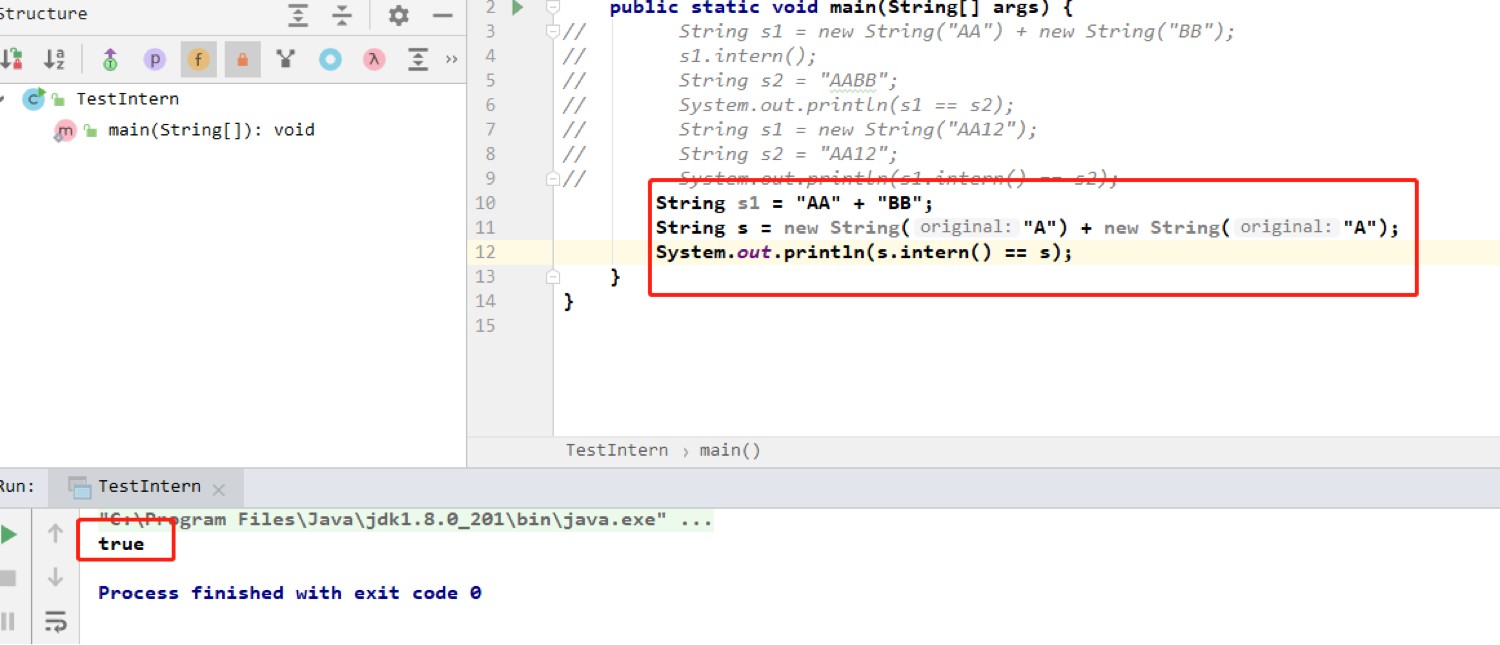Hide the Structure tool window
The height and width of the screenshot is (645, 1500).
click(x=443, y=15)
